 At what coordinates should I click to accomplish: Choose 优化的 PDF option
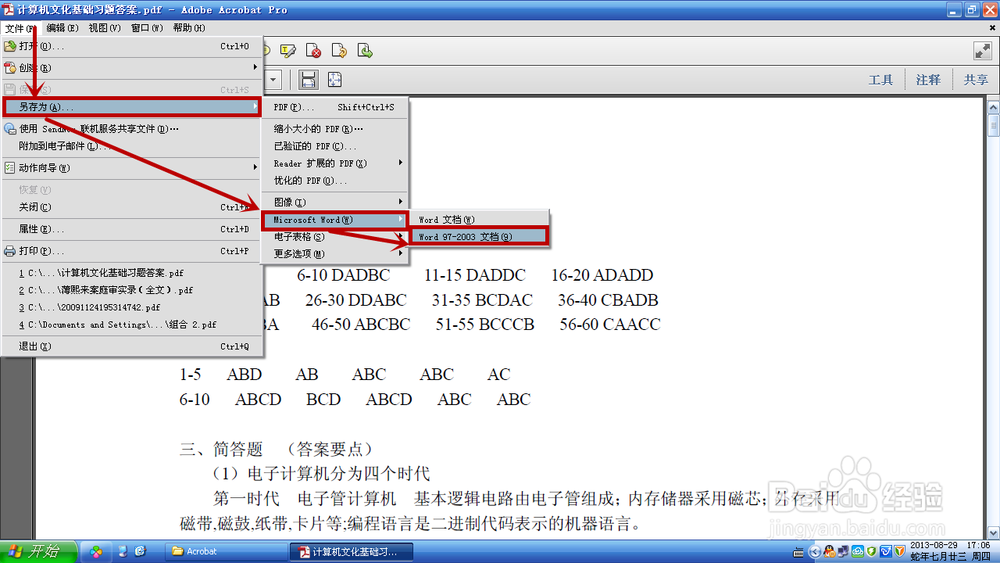tap(335, 180)
